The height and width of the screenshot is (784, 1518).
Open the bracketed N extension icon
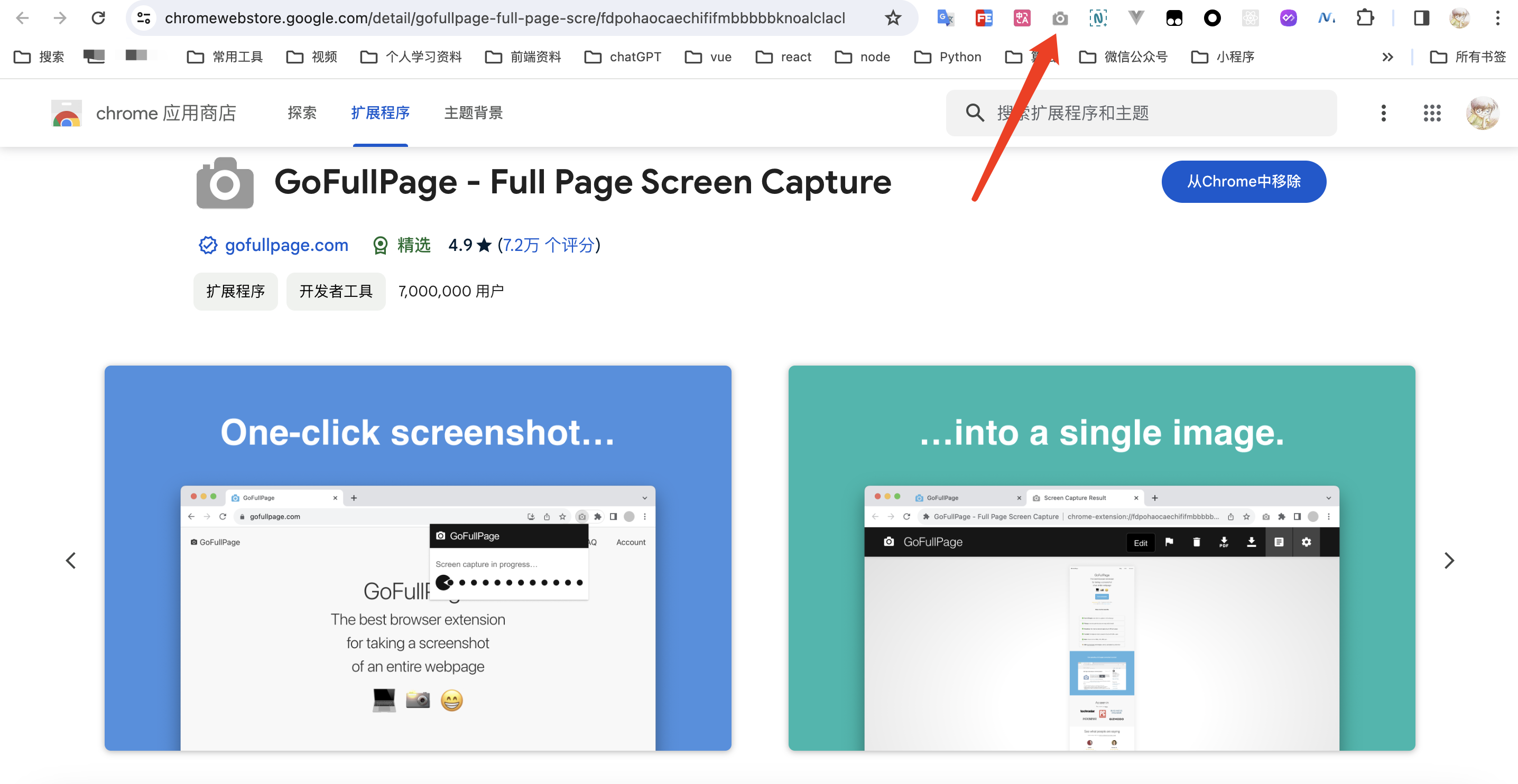[x=1098, y=18]
